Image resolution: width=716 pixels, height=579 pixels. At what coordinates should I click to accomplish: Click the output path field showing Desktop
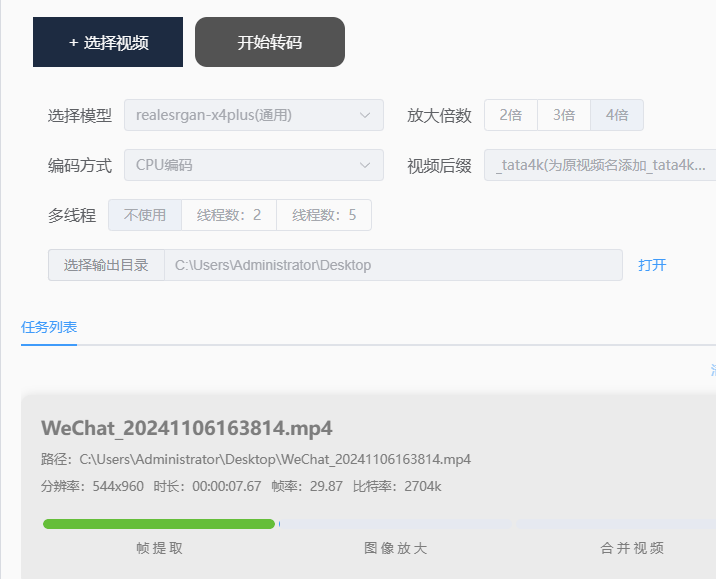pyautogui.click(x=392, y=265)
